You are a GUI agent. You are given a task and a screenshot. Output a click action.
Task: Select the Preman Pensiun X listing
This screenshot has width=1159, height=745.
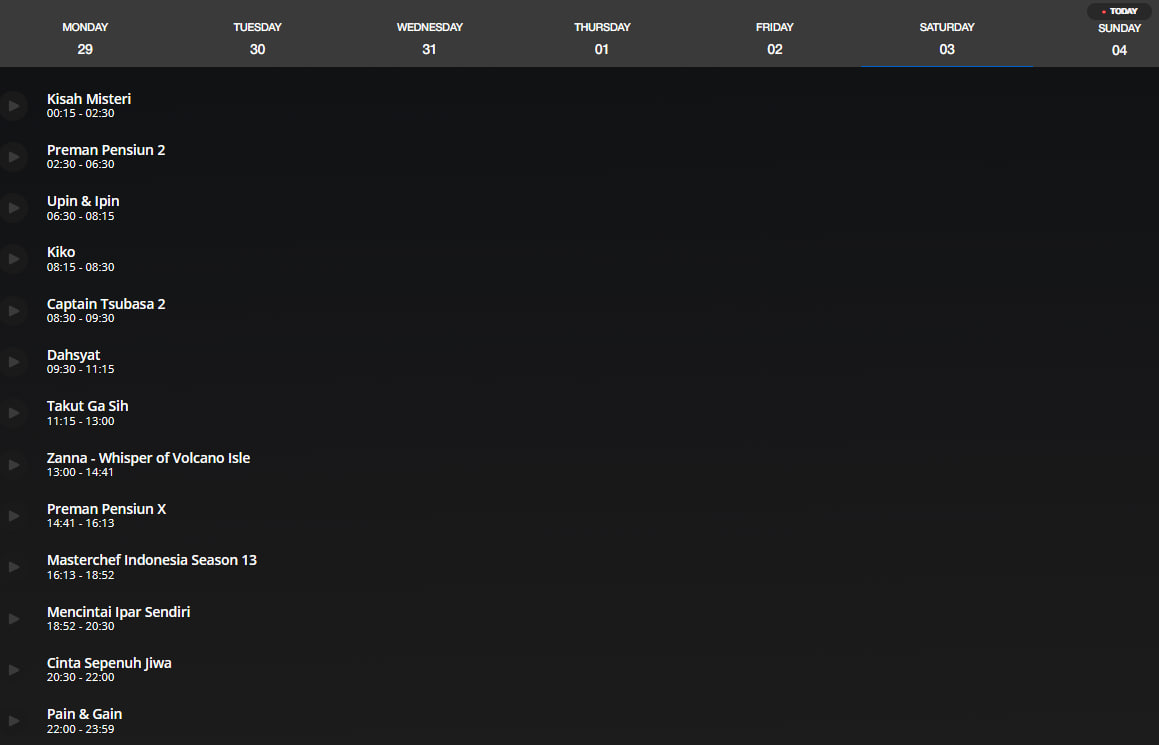[106, 509]
